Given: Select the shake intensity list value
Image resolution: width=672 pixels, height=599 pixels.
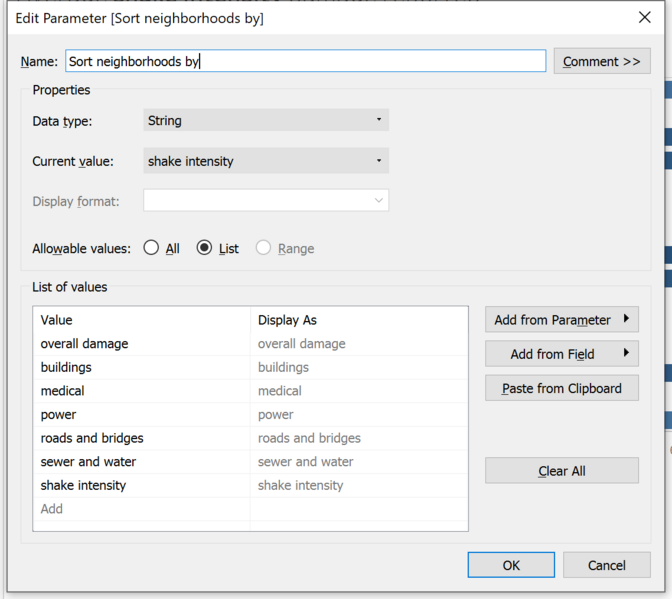Looking at the screenshot, I should pyautogui.click(x=84, y=485).
